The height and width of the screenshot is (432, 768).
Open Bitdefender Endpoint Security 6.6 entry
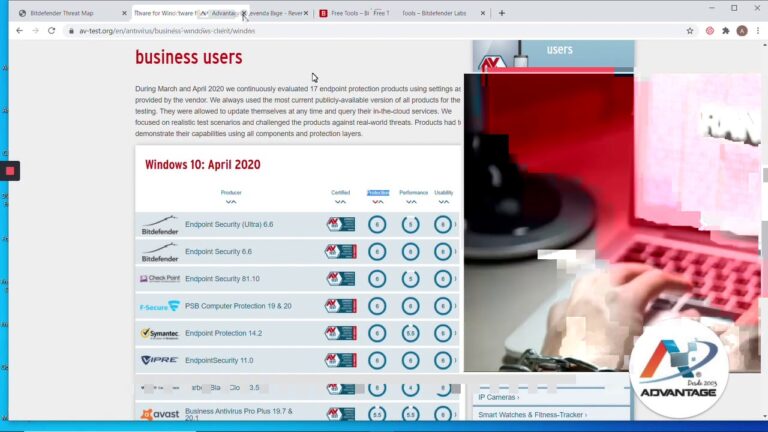pyautogui.click(x=218, y=252)
